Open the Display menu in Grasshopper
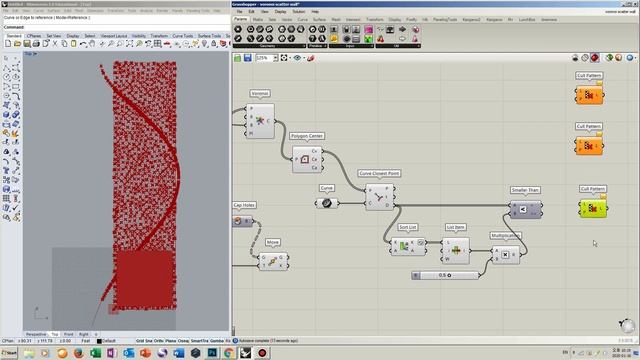The image size is (640, 360). point(280,12)
